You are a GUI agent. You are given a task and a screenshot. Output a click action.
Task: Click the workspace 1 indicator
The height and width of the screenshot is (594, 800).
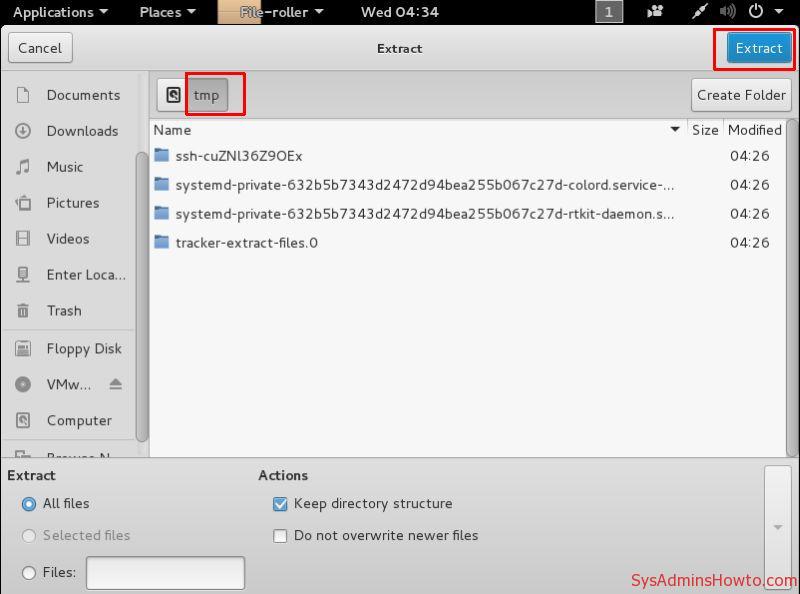[x=609, y=12]
